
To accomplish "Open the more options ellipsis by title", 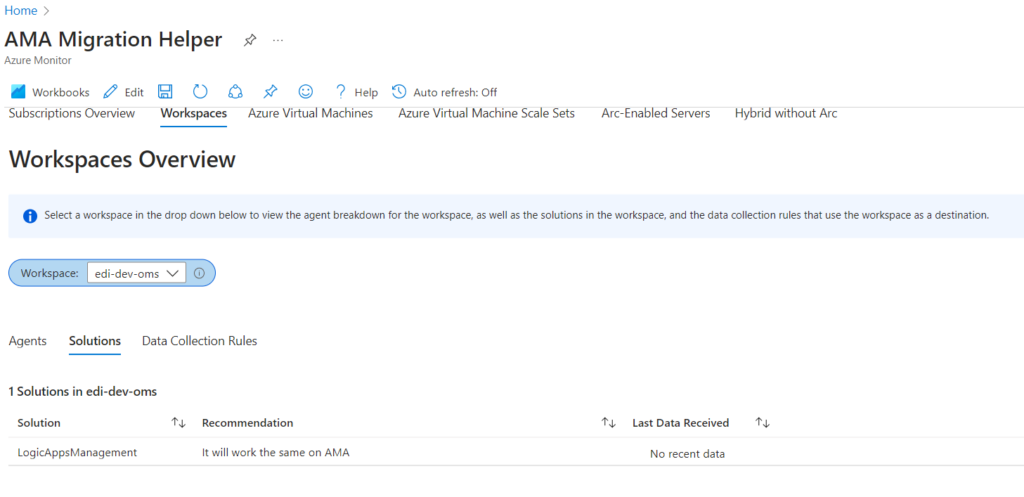I will [x=278, y=40].
